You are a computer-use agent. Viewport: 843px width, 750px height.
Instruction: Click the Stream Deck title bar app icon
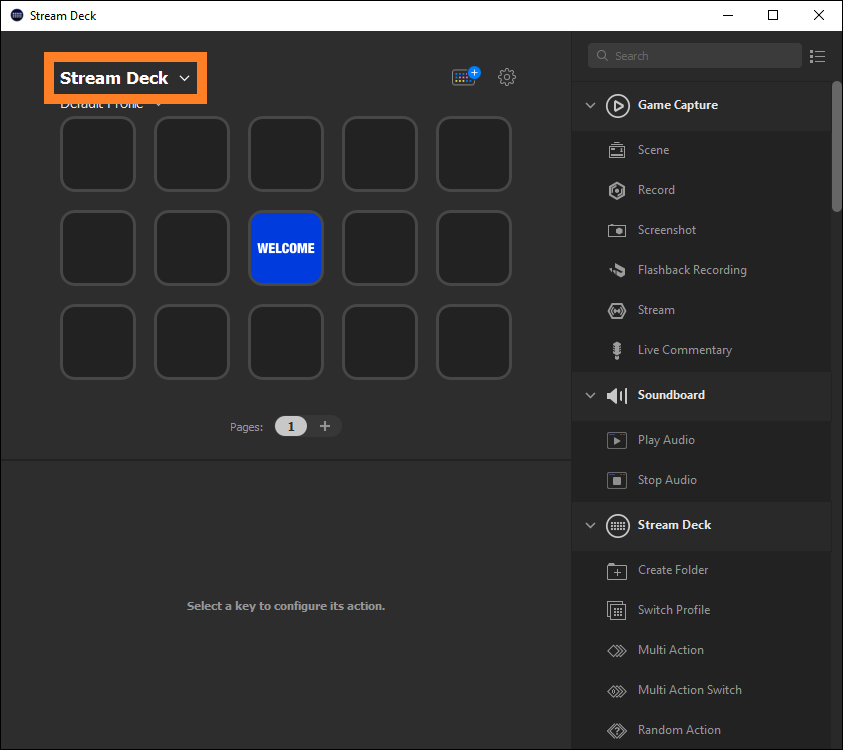point(17,15)
